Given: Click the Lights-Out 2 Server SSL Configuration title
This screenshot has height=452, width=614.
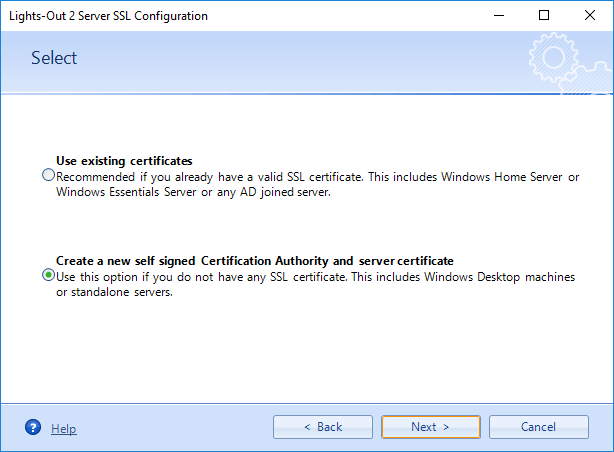Looking at the screenshot, I should (108, 16).
